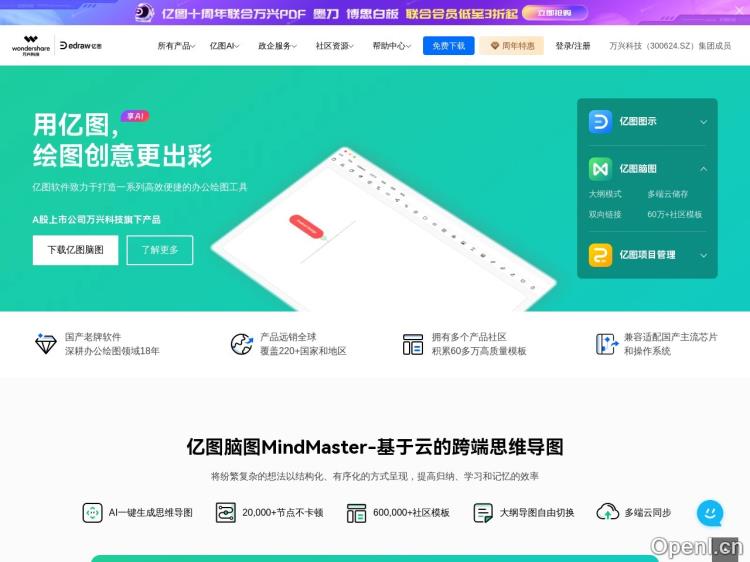Collapse the 亿图脑图 section chevron
750x562 pixels.
tap(704, 169)
